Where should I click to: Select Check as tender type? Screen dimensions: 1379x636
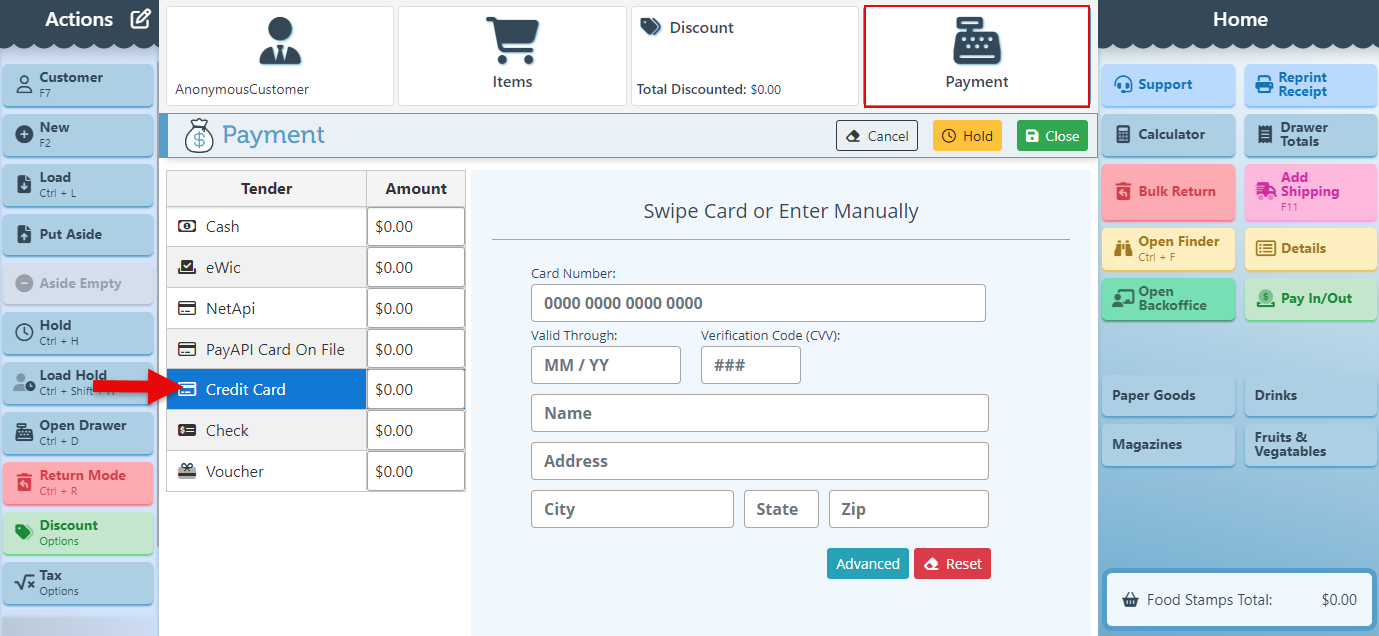[x=266, y=431]
